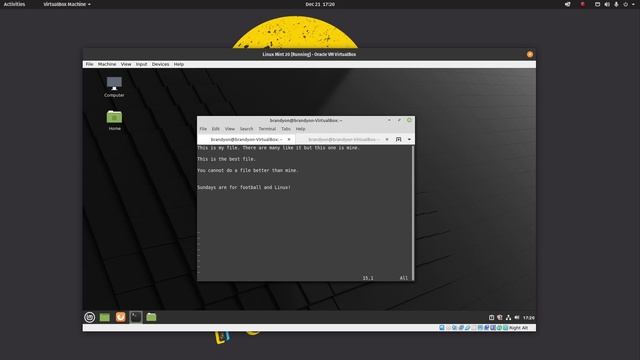Close the first active terminal tab

click(x=289, y=140)
